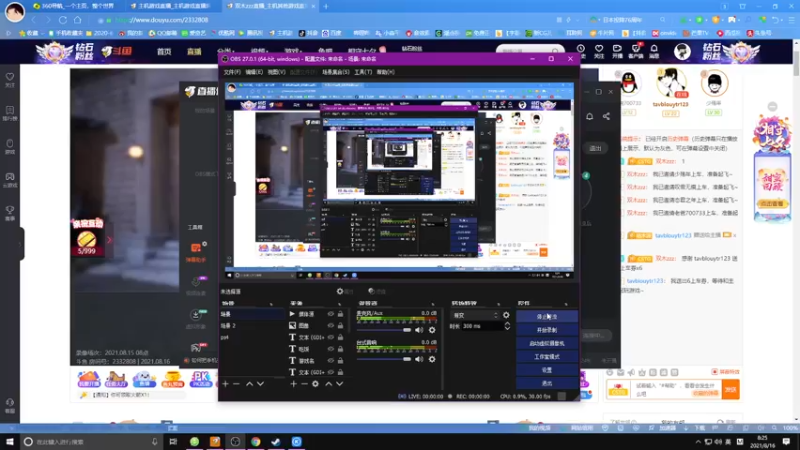Open Douyu left sidebar 排行榜 icon
This screenshot has width=800, height=450.
10,113
